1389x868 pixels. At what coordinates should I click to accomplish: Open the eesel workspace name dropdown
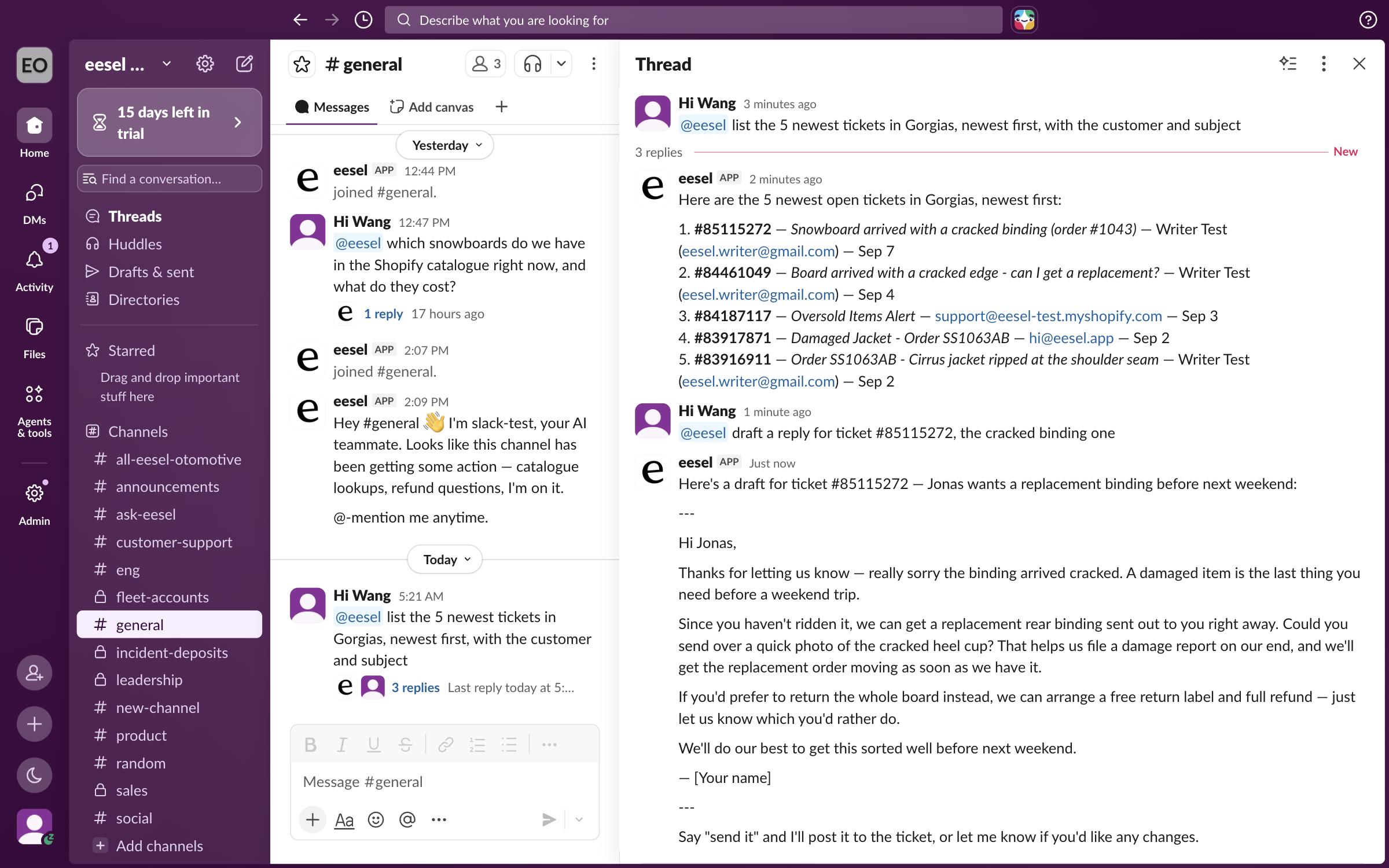click(128, 64)
